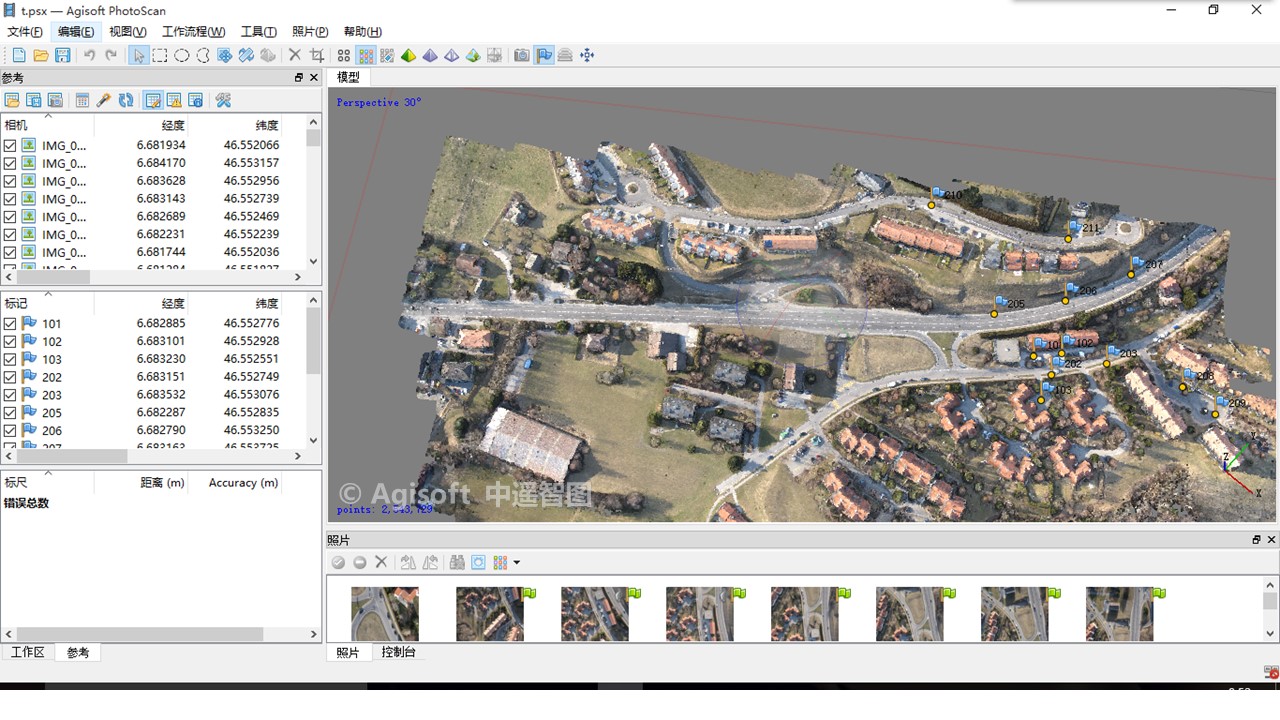This screenshot has width=1280, height=720.
Task: Switch to the 控制台 console tab
Action: [x=398, y=652]
